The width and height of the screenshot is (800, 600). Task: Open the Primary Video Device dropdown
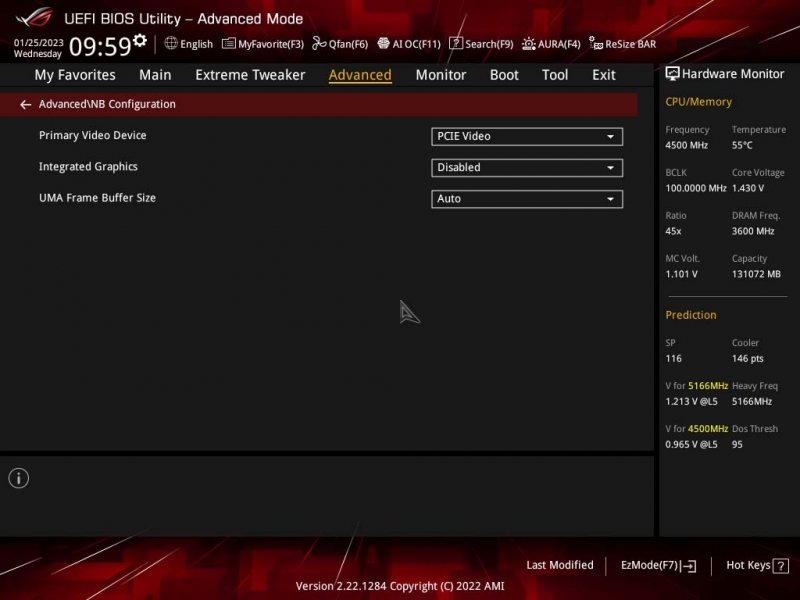pos(527,137)
